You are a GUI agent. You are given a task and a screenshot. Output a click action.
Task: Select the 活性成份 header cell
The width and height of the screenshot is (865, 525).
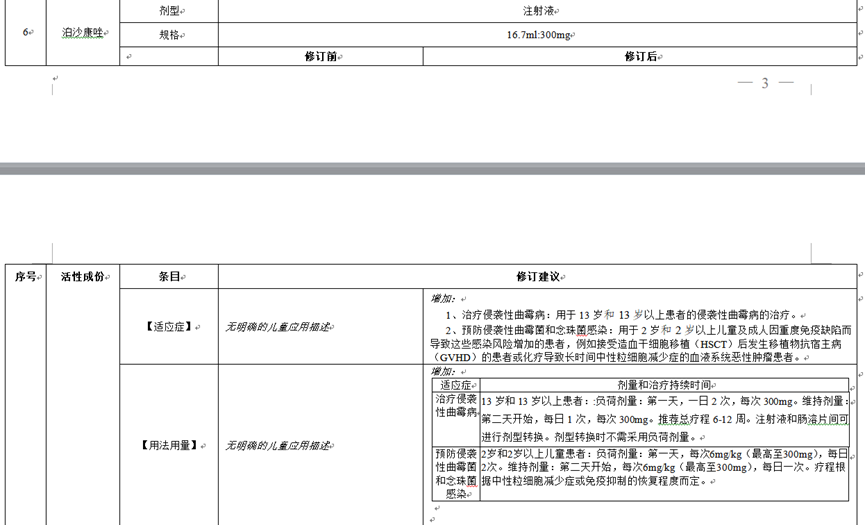point(81,276)
